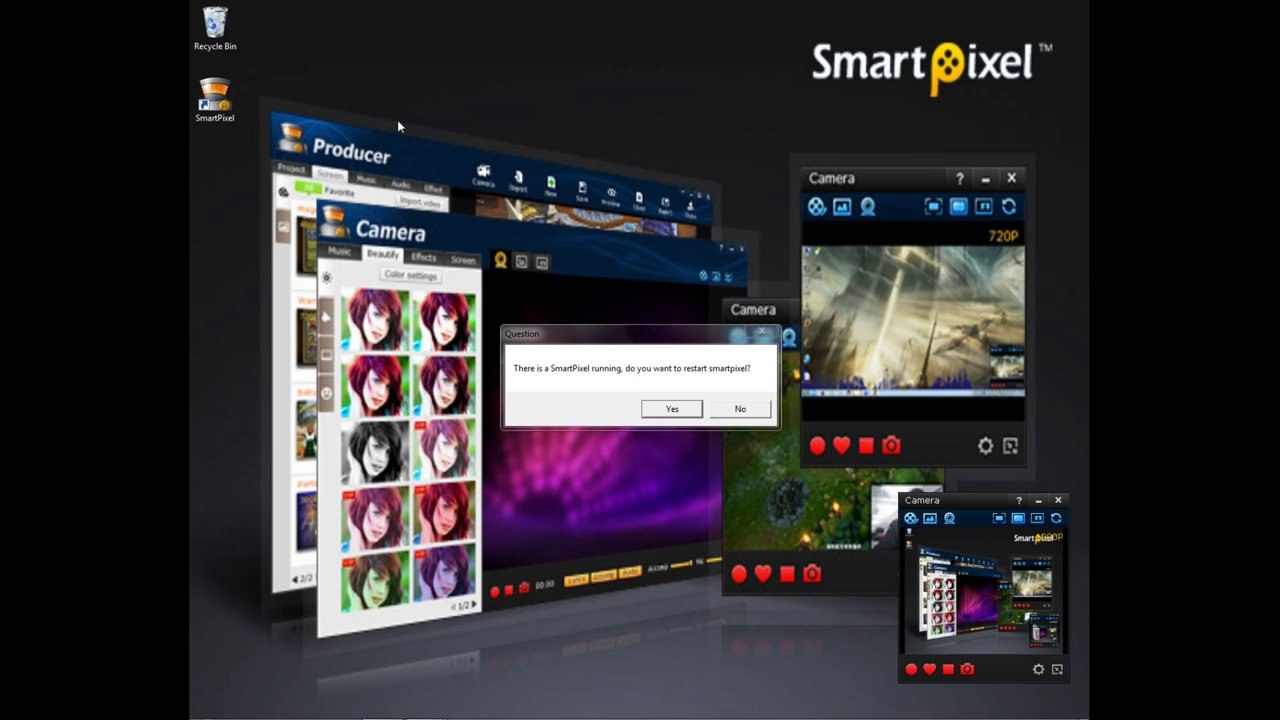Image resolution: width=1280 pixels, height=720 pixels.
Task: Click the webcam icon in small Camera window
Action: pyautogui.click(x=949, y=518)
